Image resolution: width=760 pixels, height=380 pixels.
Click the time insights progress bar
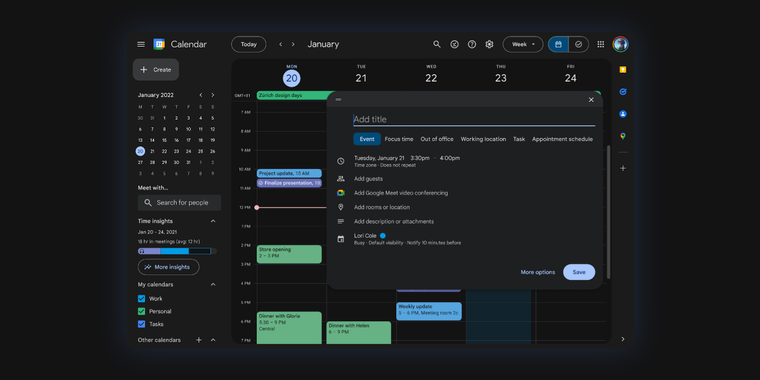pyautogui.click(x=177, y=251)
